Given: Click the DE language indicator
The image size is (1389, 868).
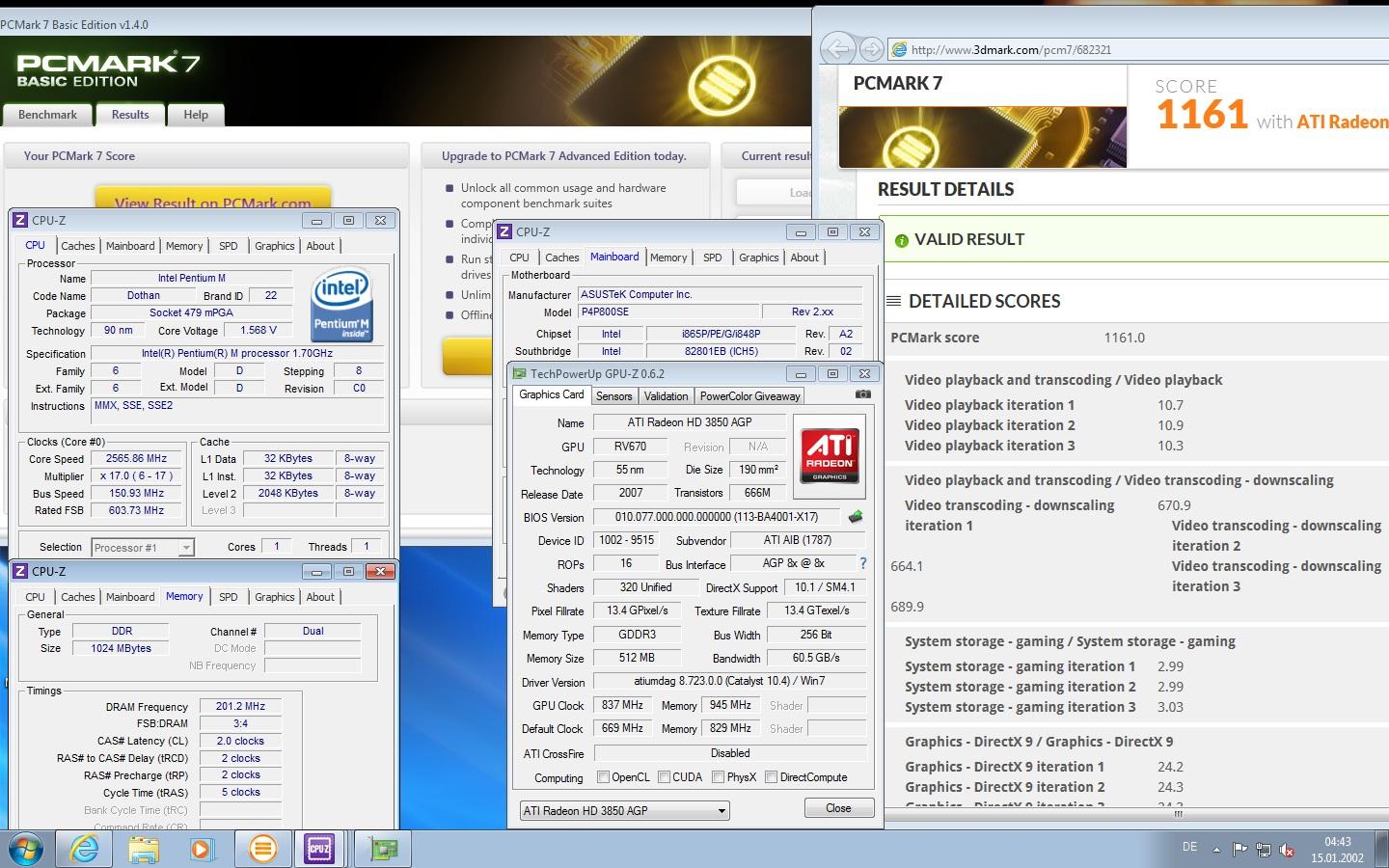Looking at the screenshot, I should pos(1189,847).
